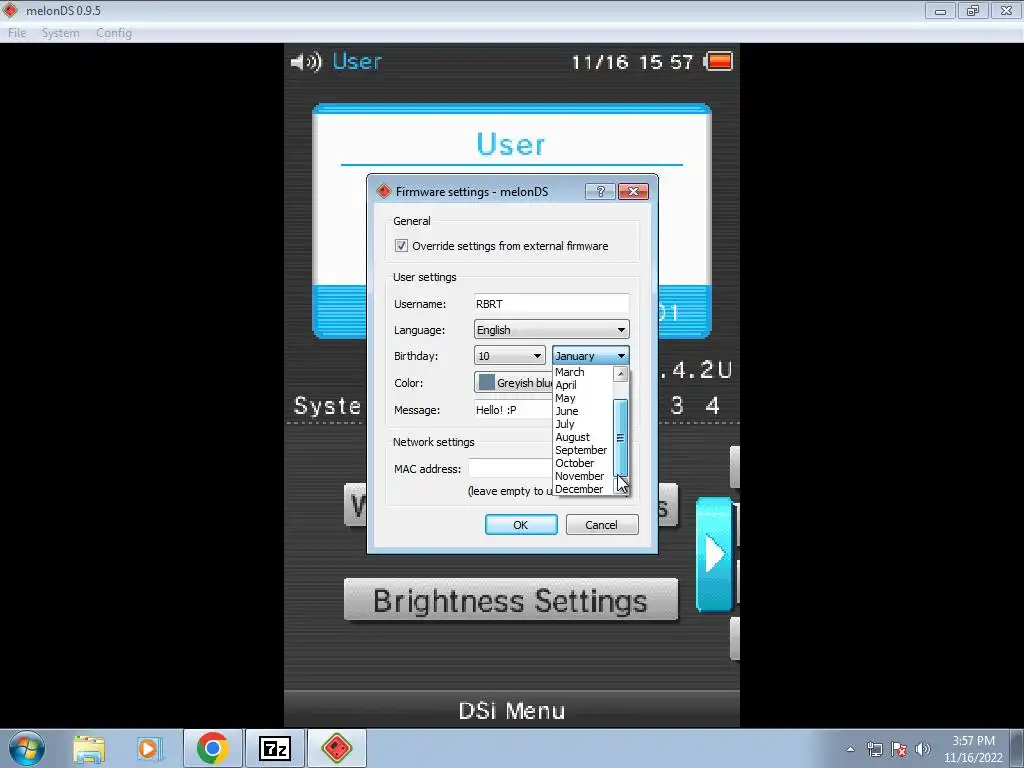Tap DSi Menu at screen bottom
This screenshot has width=1024, height=768.
(x=512, y=711)
